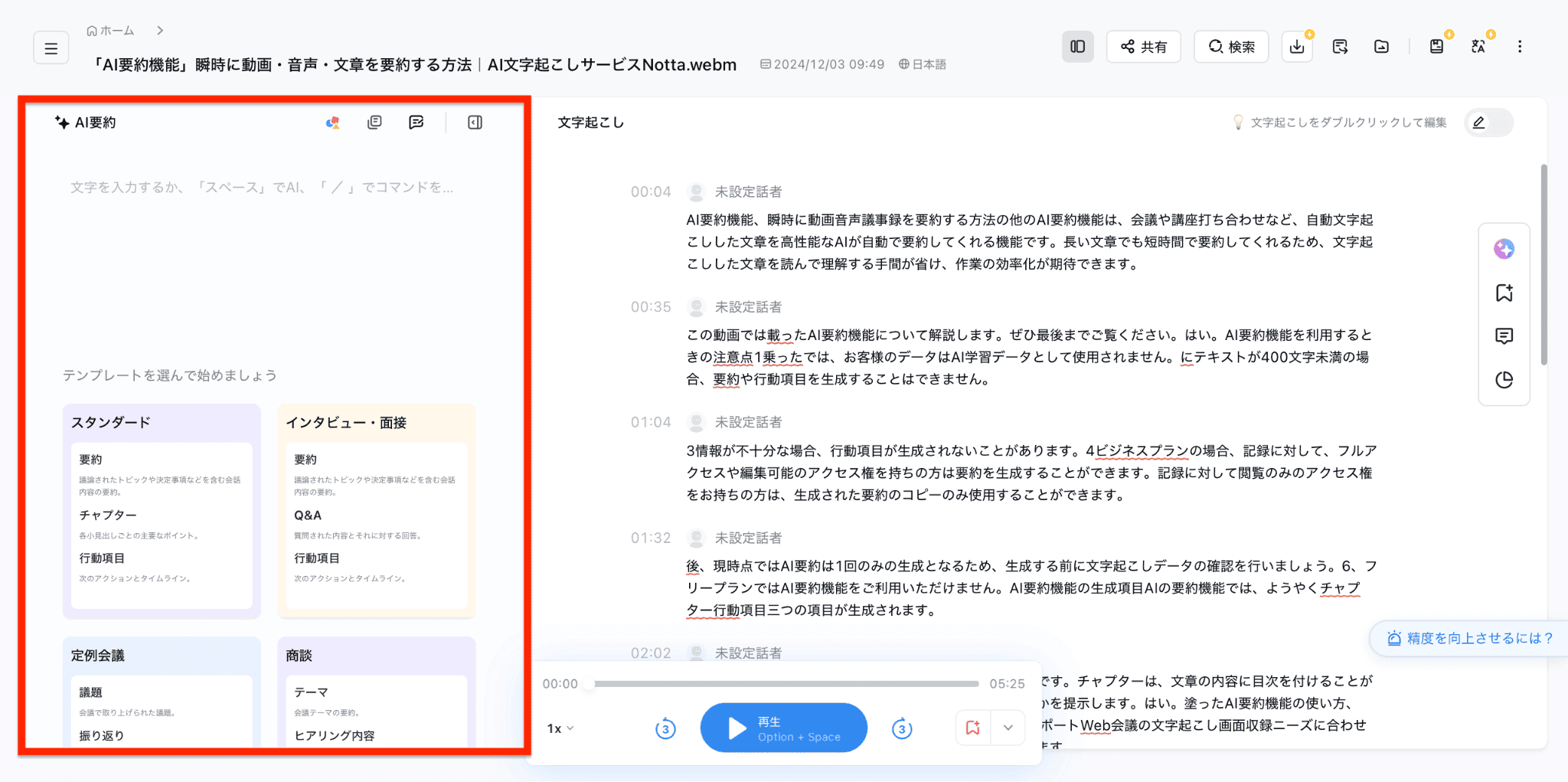This screenshot has height=782, width=1568.
Task: Open the 1x playback speed dropdown
Action: [560, 728]
